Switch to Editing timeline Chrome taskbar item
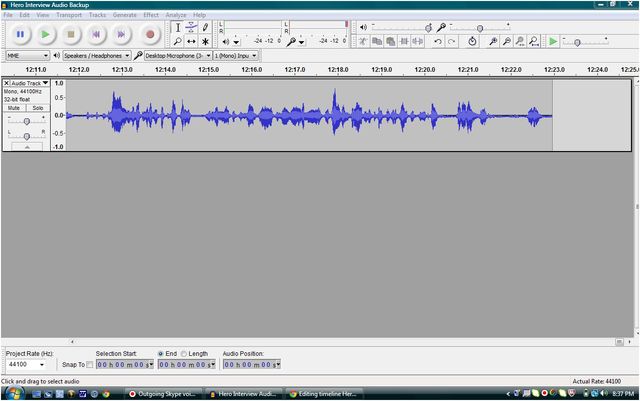The image size is (640, 401). [x=324, y=394]
